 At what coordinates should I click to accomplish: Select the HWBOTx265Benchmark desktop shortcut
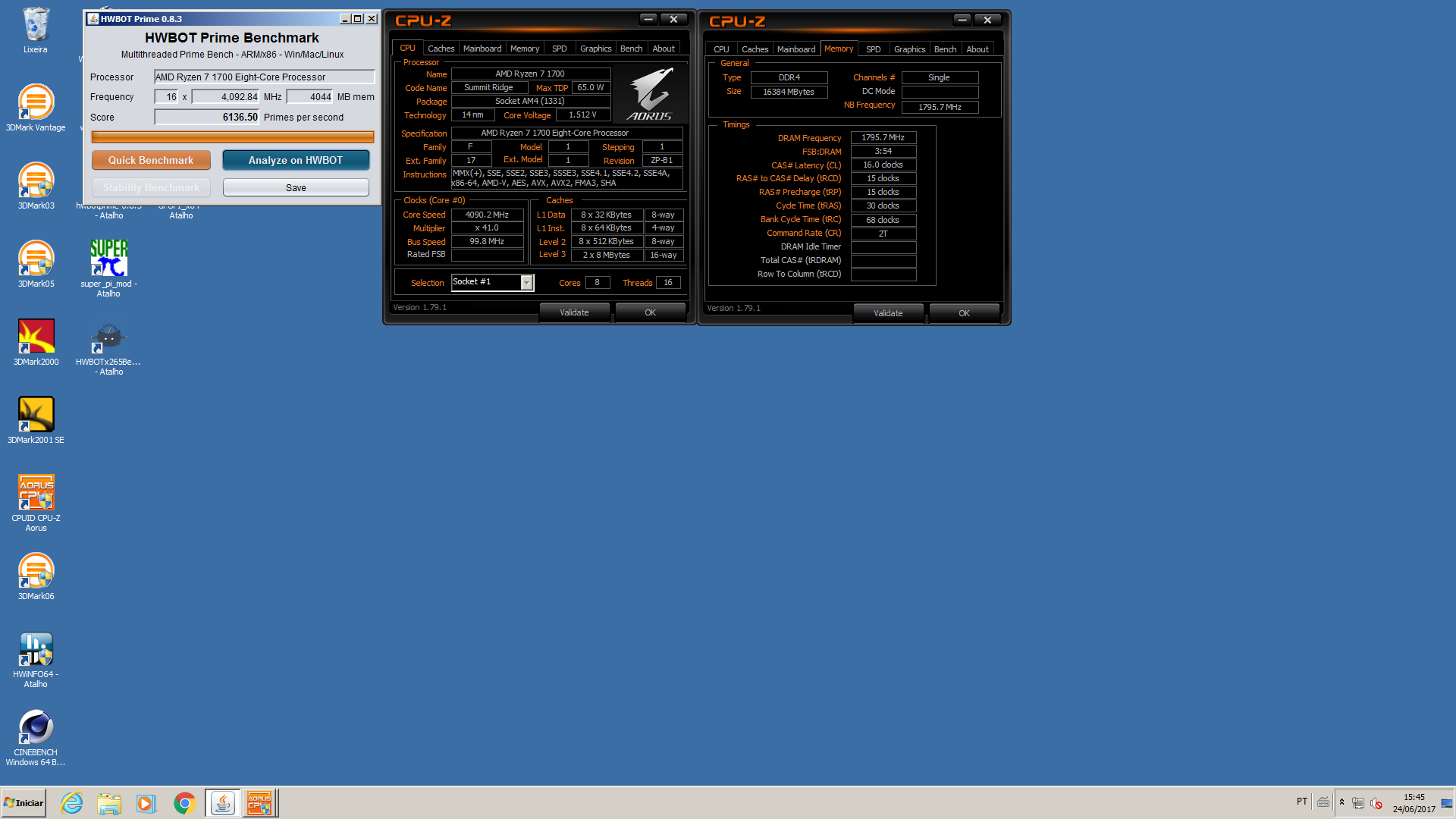(x=108, y=347)
